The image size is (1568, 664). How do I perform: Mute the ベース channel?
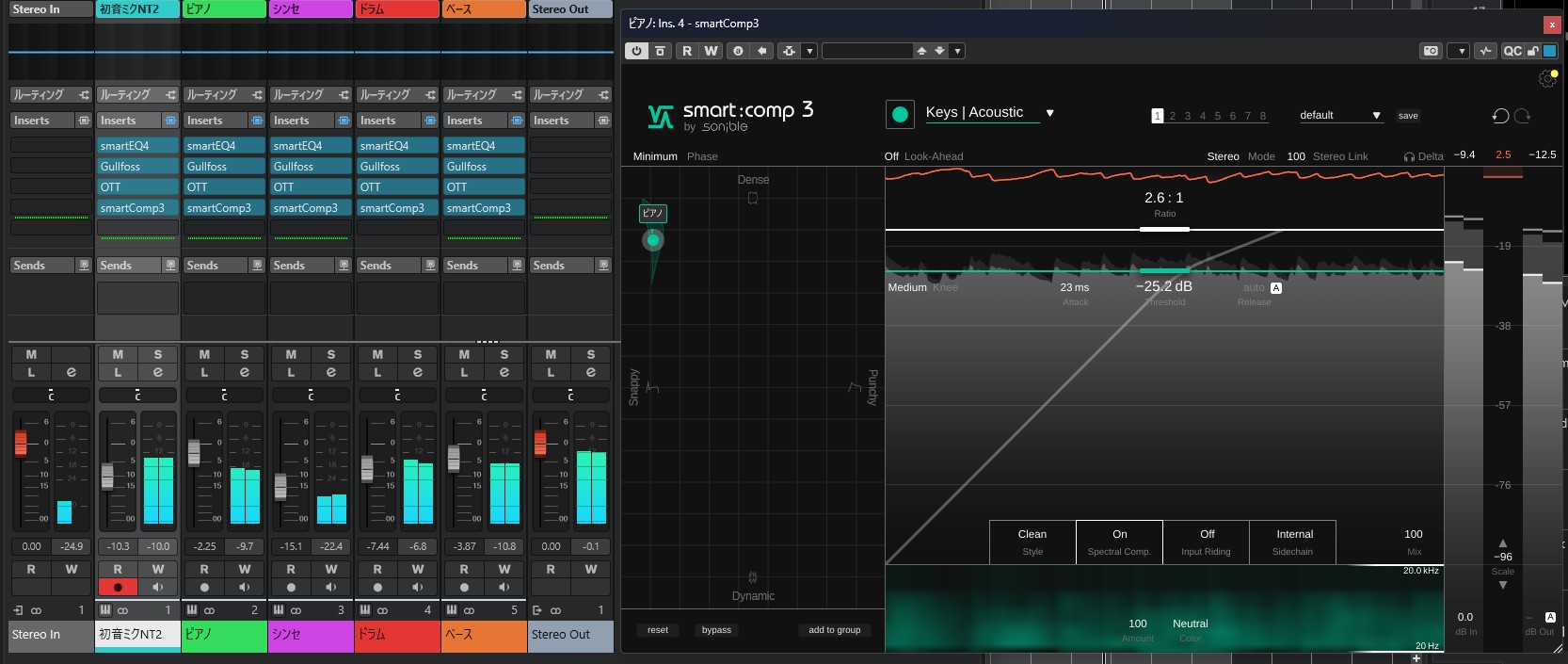coord(464,355)
